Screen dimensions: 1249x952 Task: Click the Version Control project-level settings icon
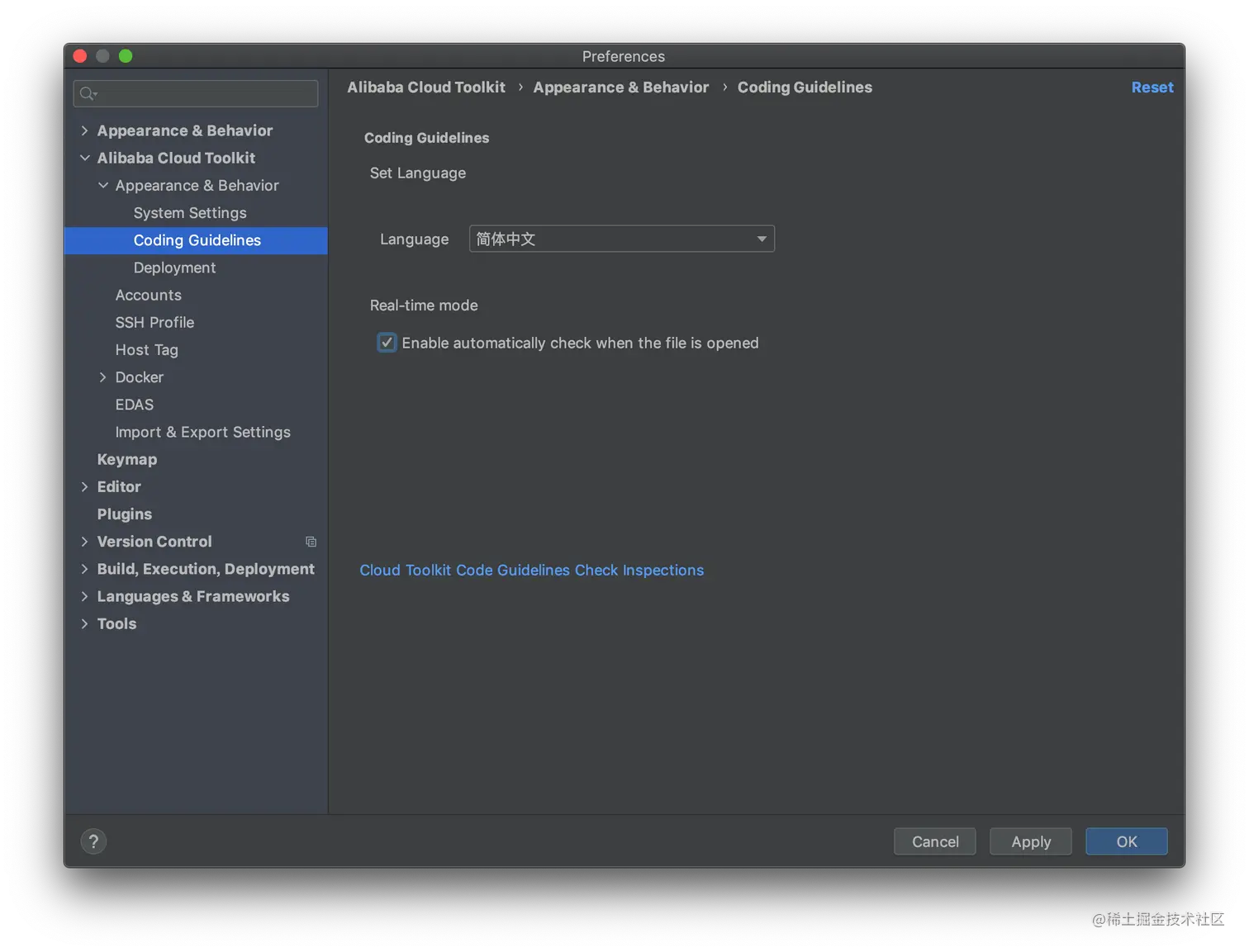pyautogui.click(x=311, y=542)
